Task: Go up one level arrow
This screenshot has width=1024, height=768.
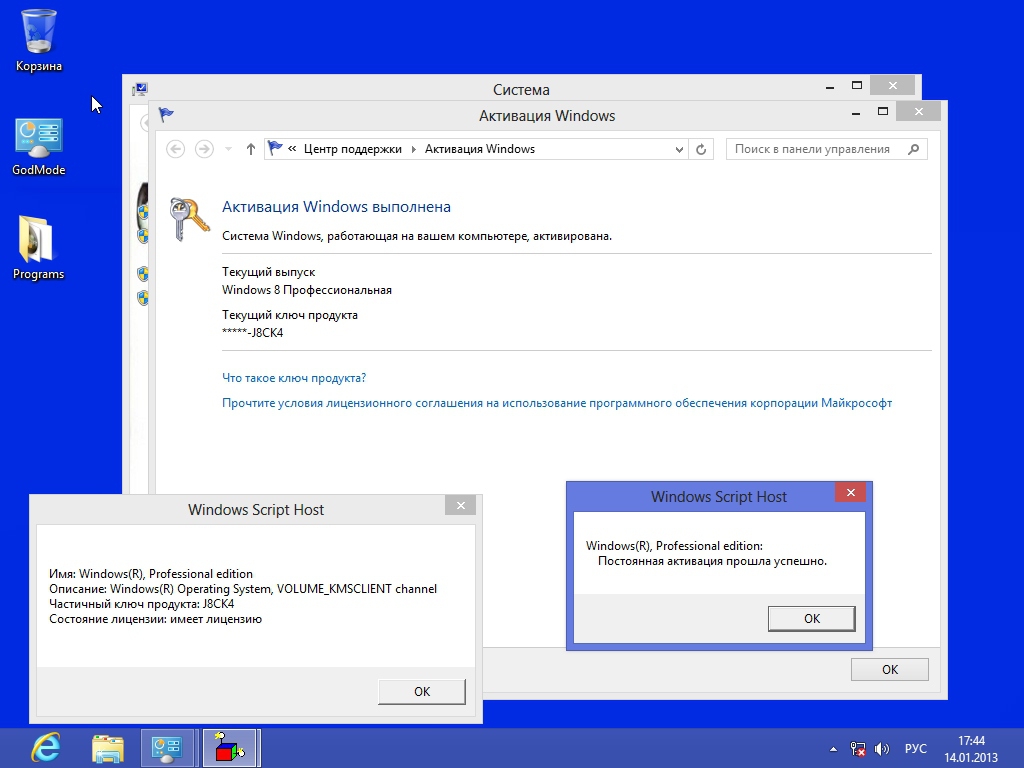Action: click(251, 149)
